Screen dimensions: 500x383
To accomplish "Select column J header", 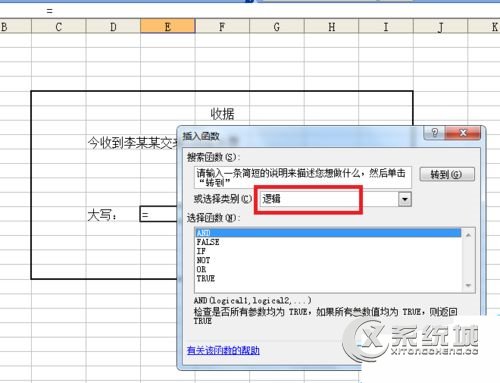I will click(x=441, y=26).
